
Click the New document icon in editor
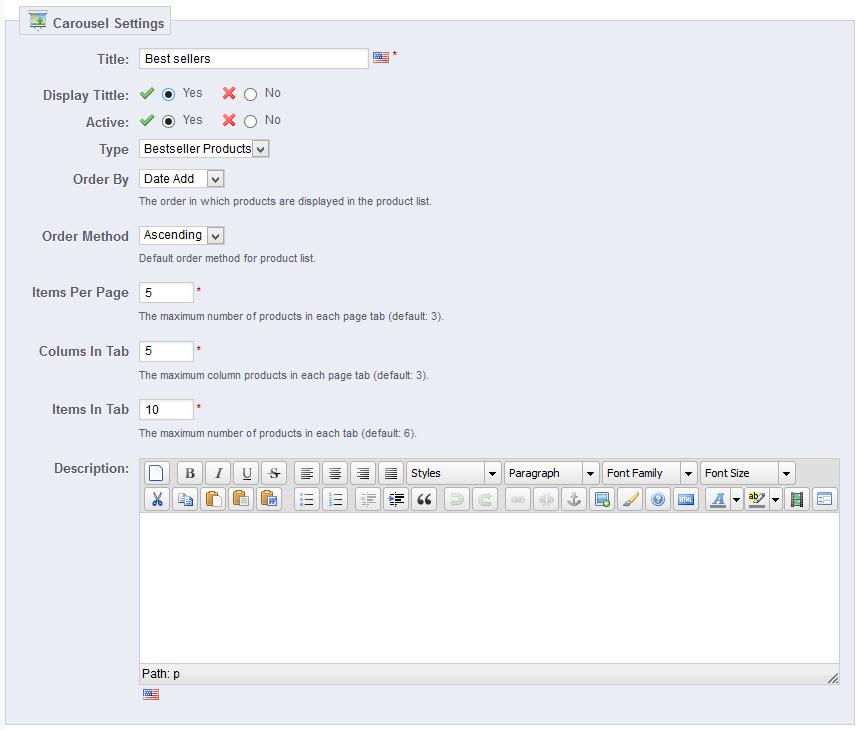point(157,473)
